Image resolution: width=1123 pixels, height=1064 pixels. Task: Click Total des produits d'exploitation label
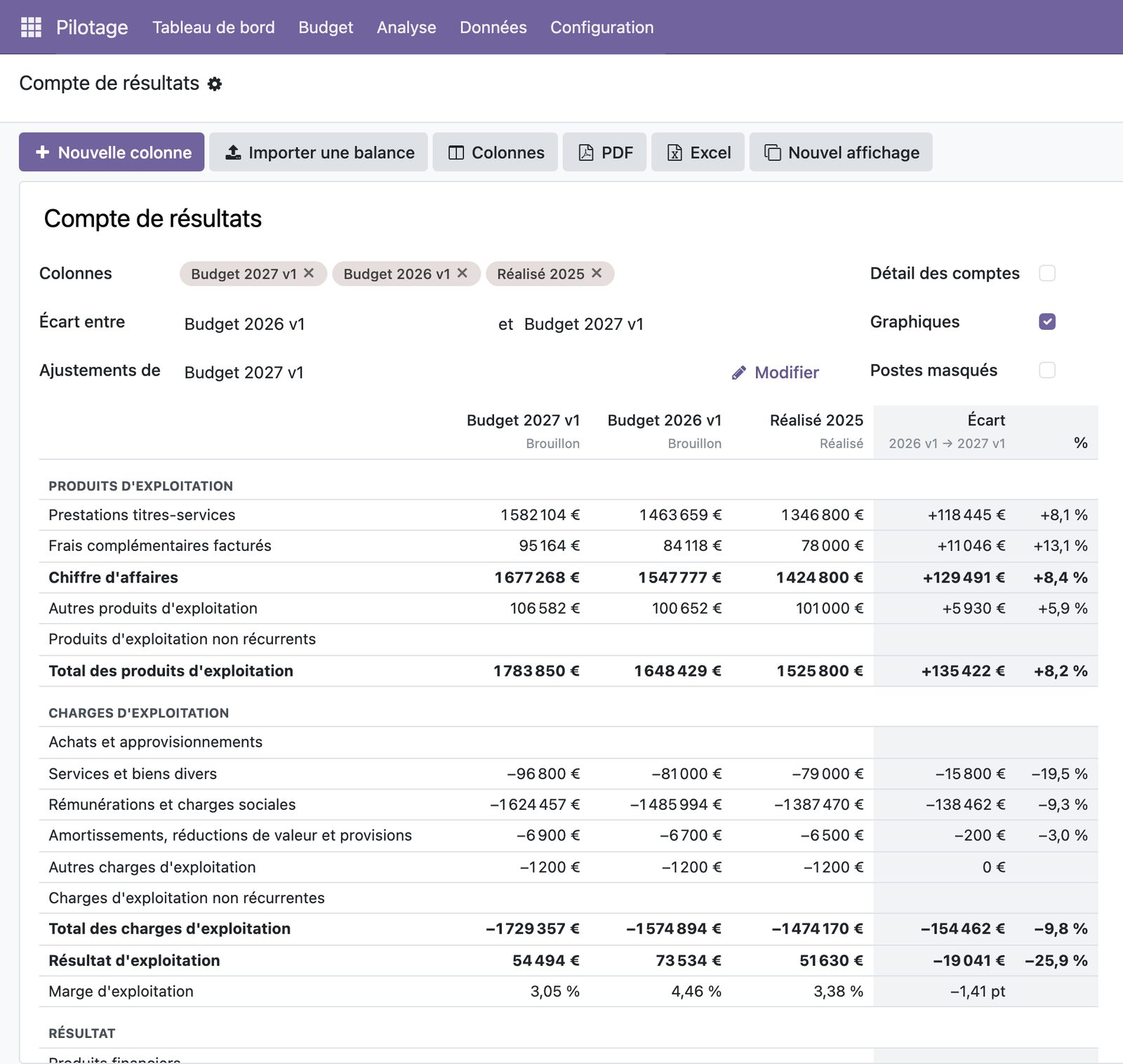pos(171,671)
